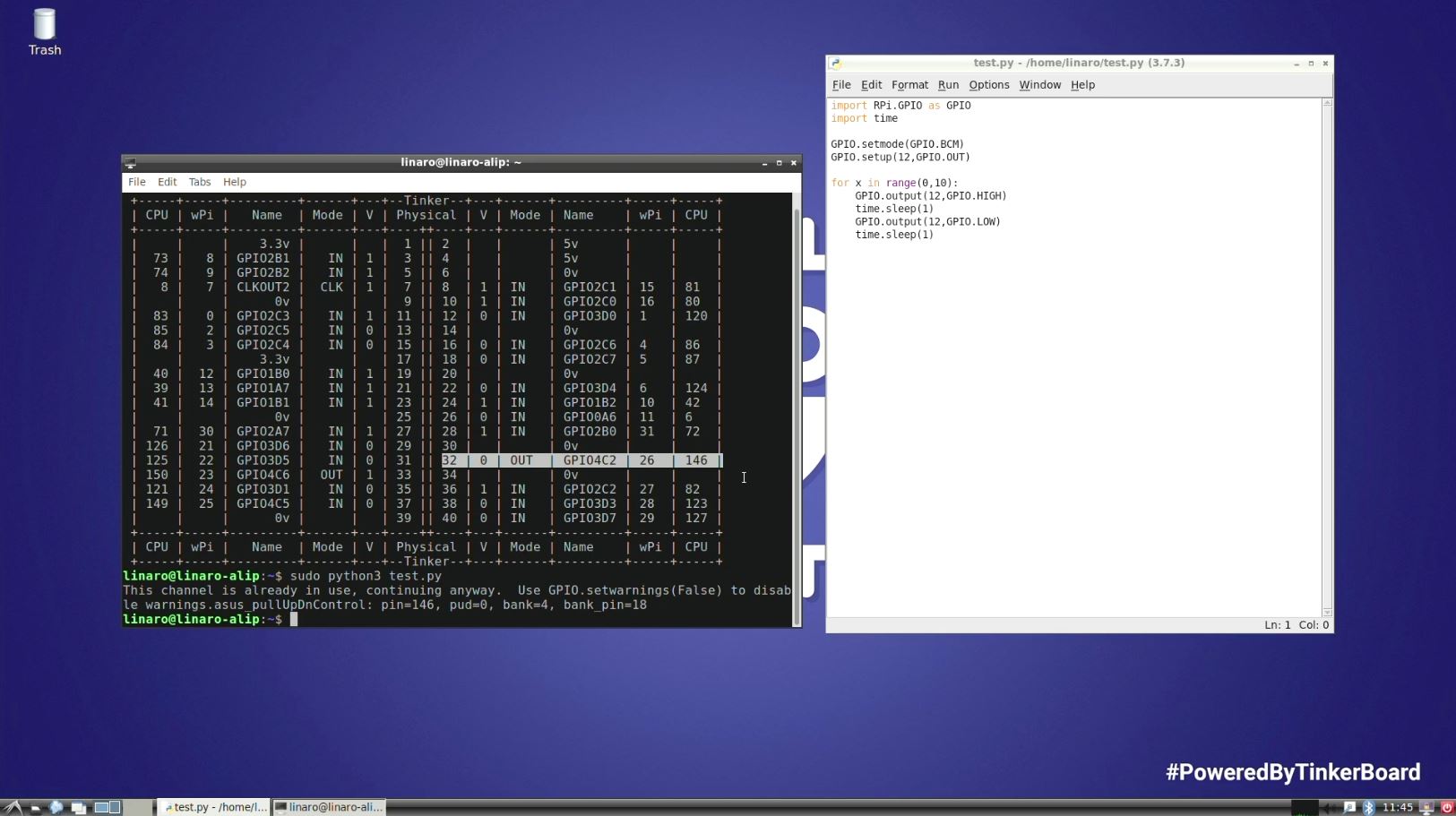Activate the linaro terminal taskbar button

pyautogui.click(x=329, y=807)
